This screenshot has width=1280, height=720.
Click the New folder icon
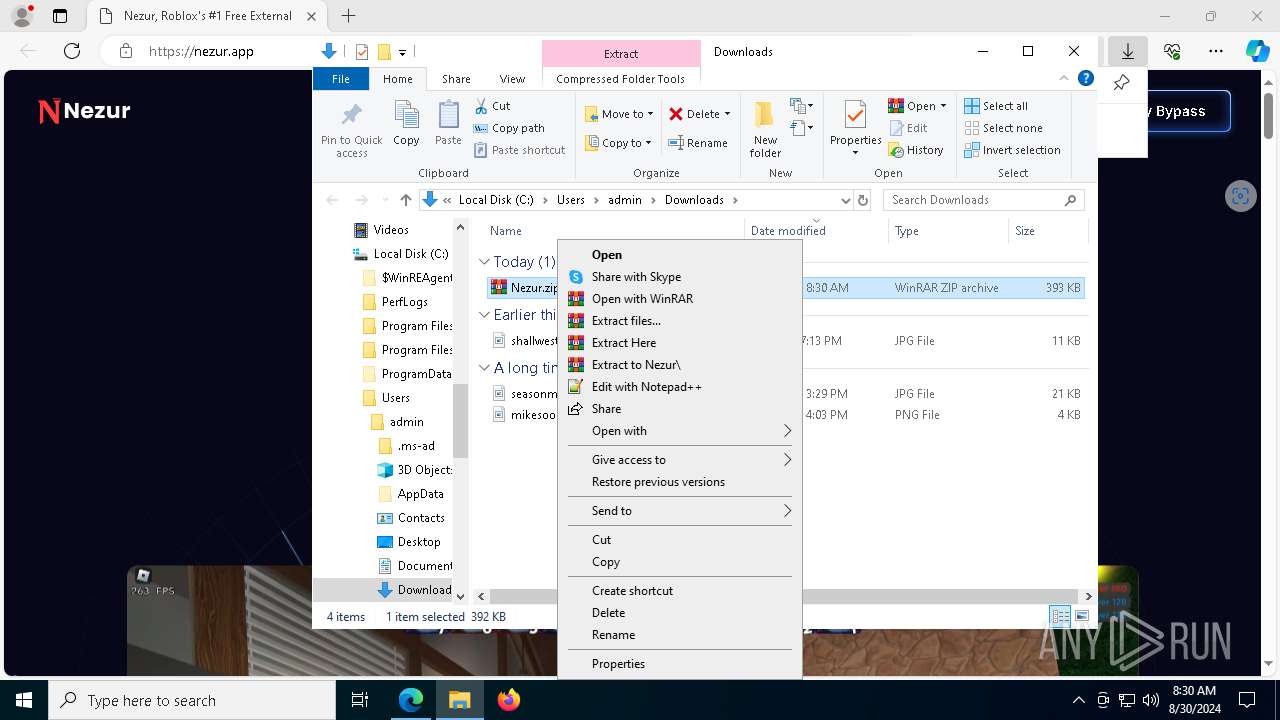[765, 114]
